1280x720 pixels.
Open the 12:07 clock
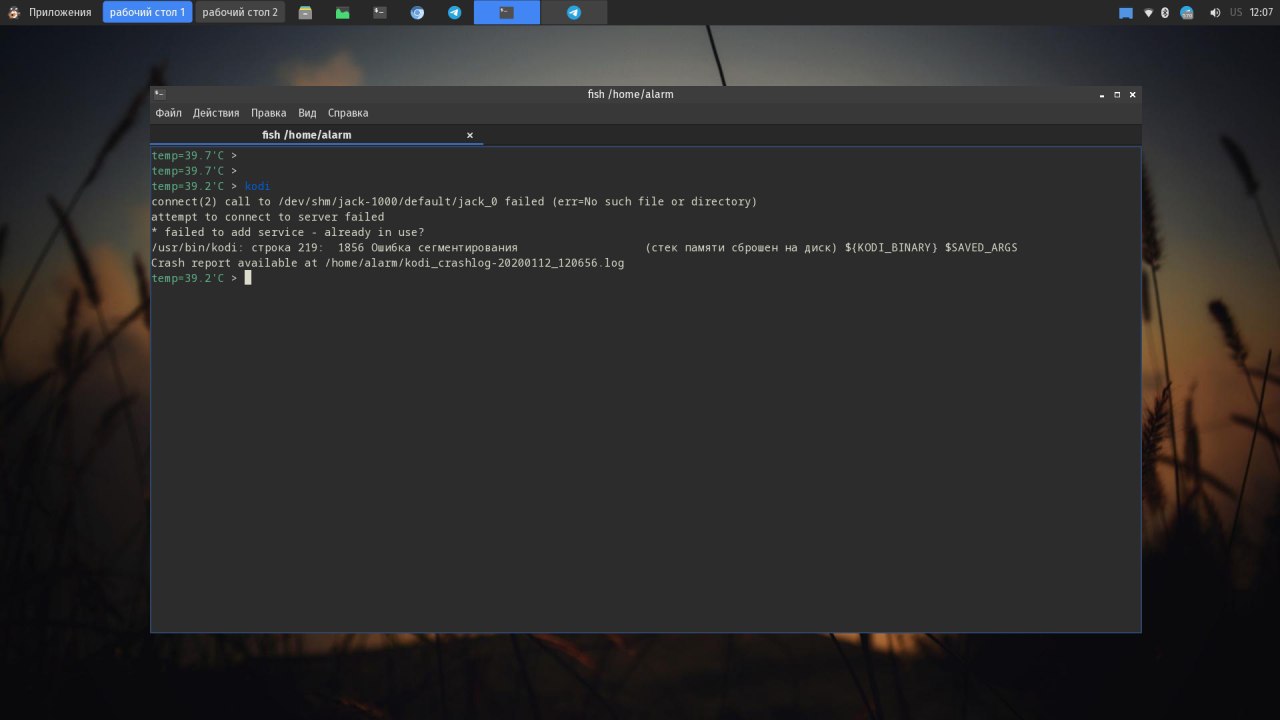coord(1261,12)
